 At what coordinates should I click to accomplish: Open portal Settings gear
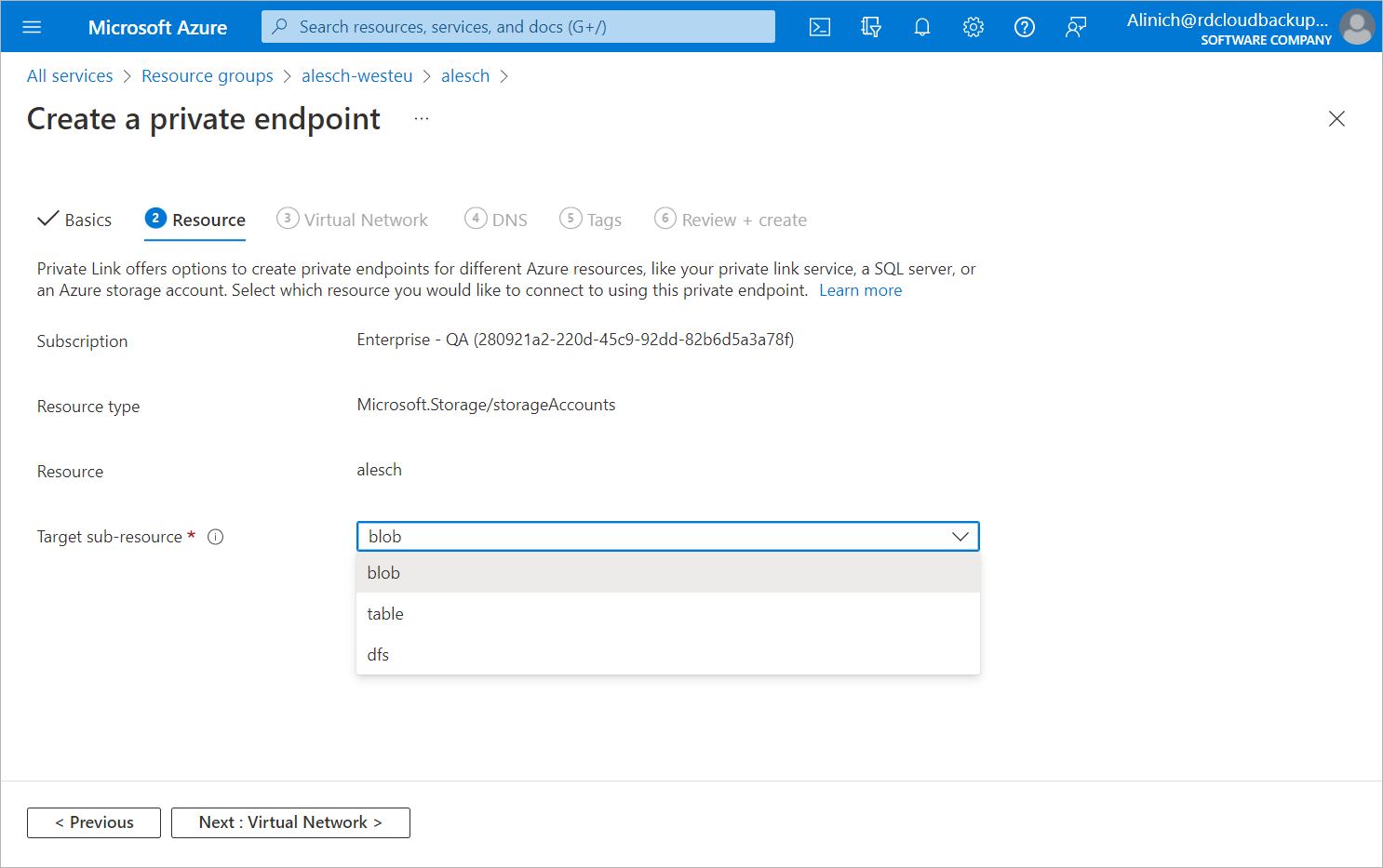coord(973,27)
